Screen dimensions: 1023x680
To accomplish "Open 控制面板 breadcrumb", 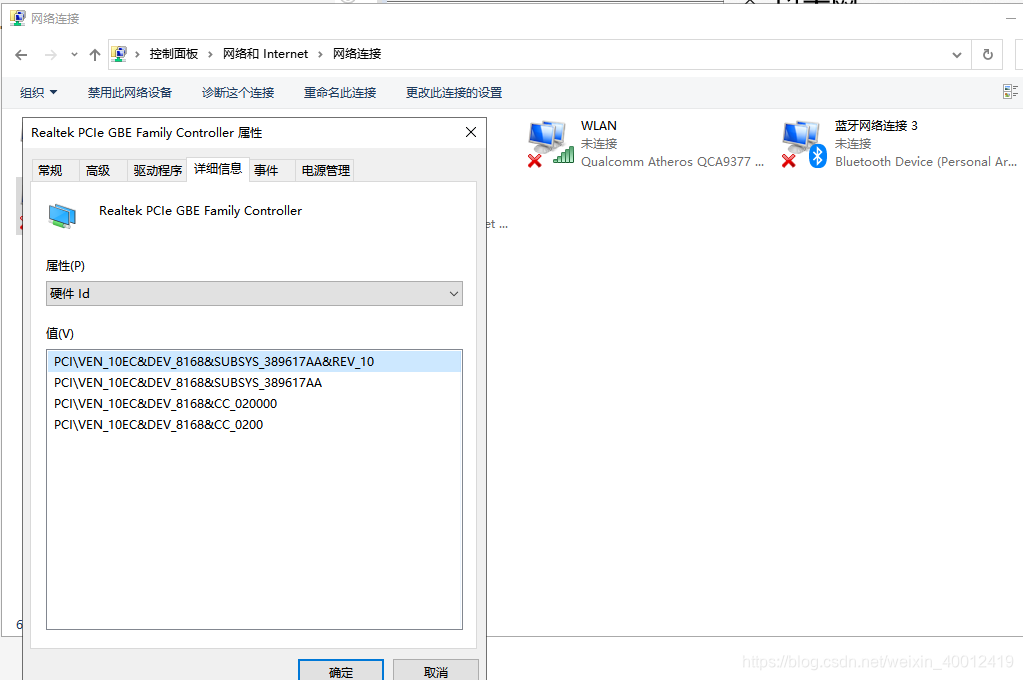I will point(174,54).
